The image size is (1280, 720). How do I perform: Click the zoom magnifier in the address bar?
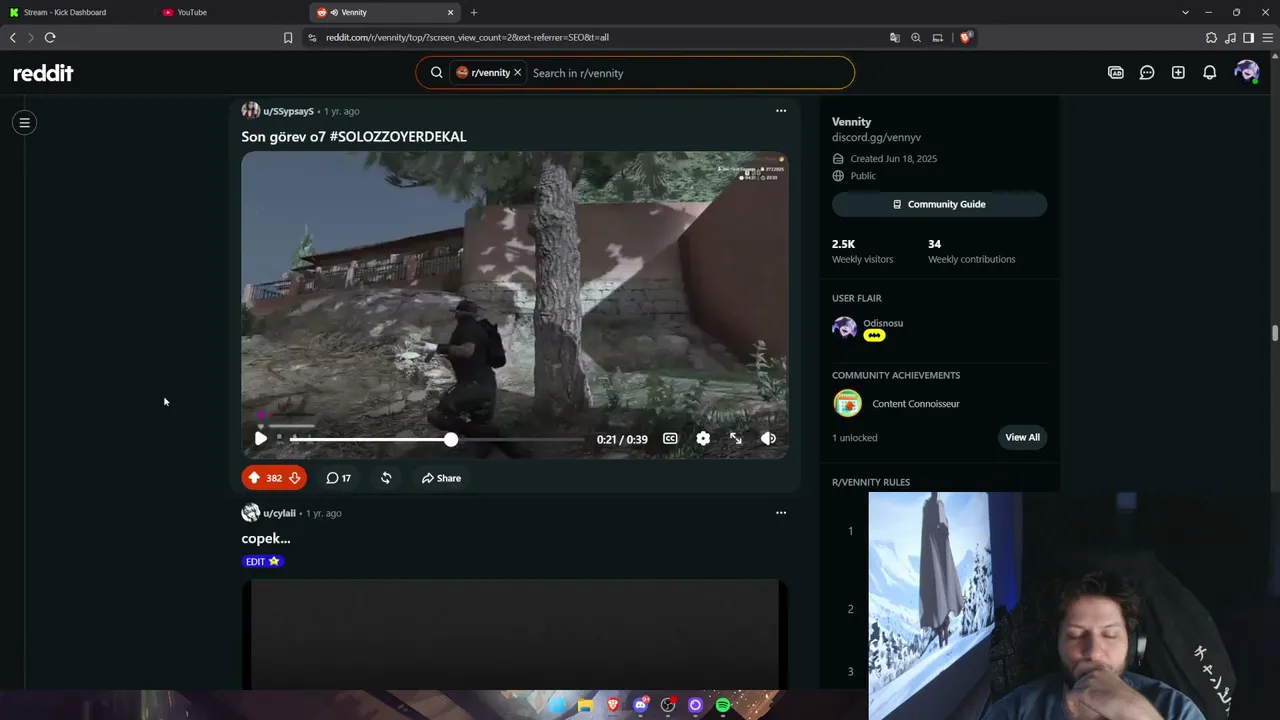click(x=916, y=37)
